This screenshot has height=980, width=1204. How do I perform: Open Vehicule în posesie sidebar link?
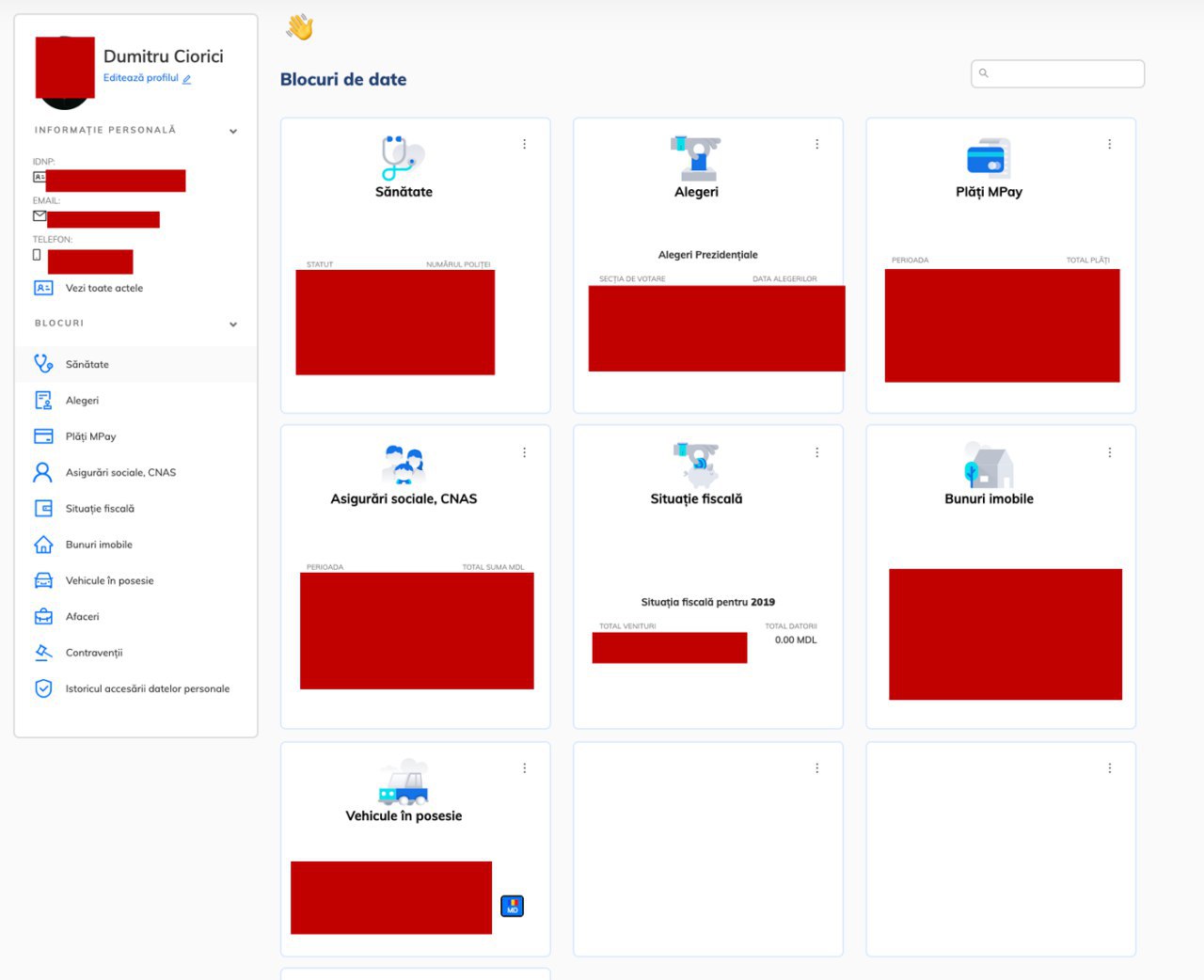135,580
